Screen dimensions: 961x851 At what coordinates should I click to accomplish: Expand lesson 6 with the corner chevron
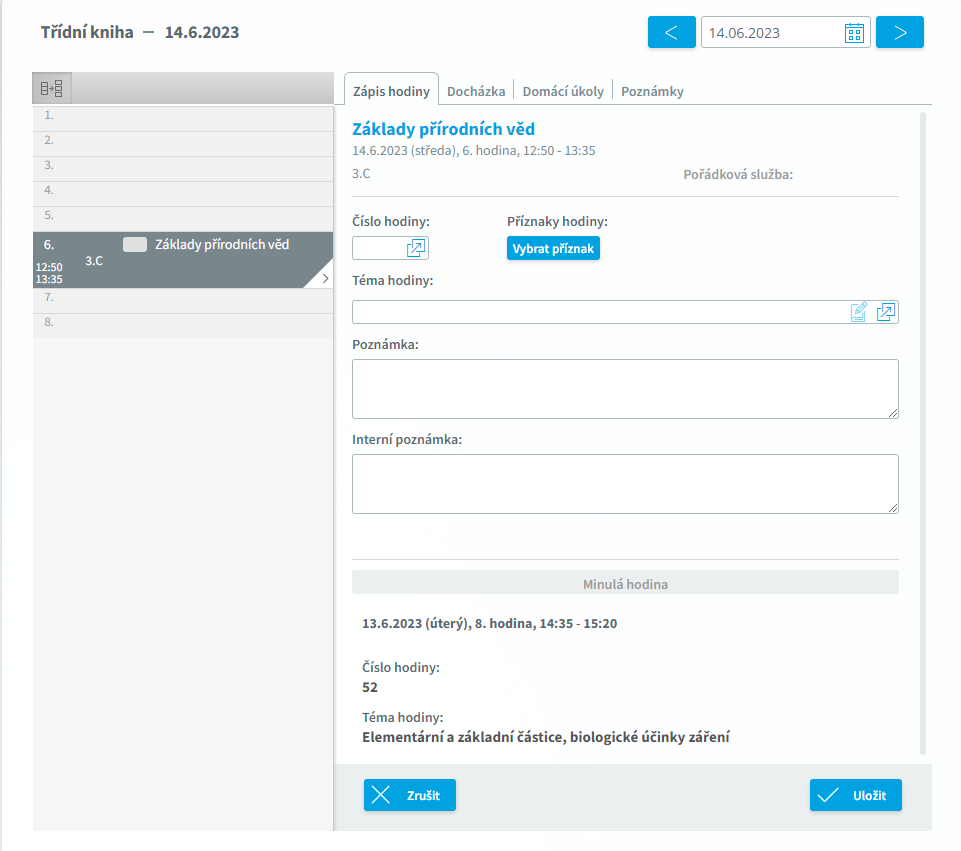pyautogui.click(x=323, y=280)
